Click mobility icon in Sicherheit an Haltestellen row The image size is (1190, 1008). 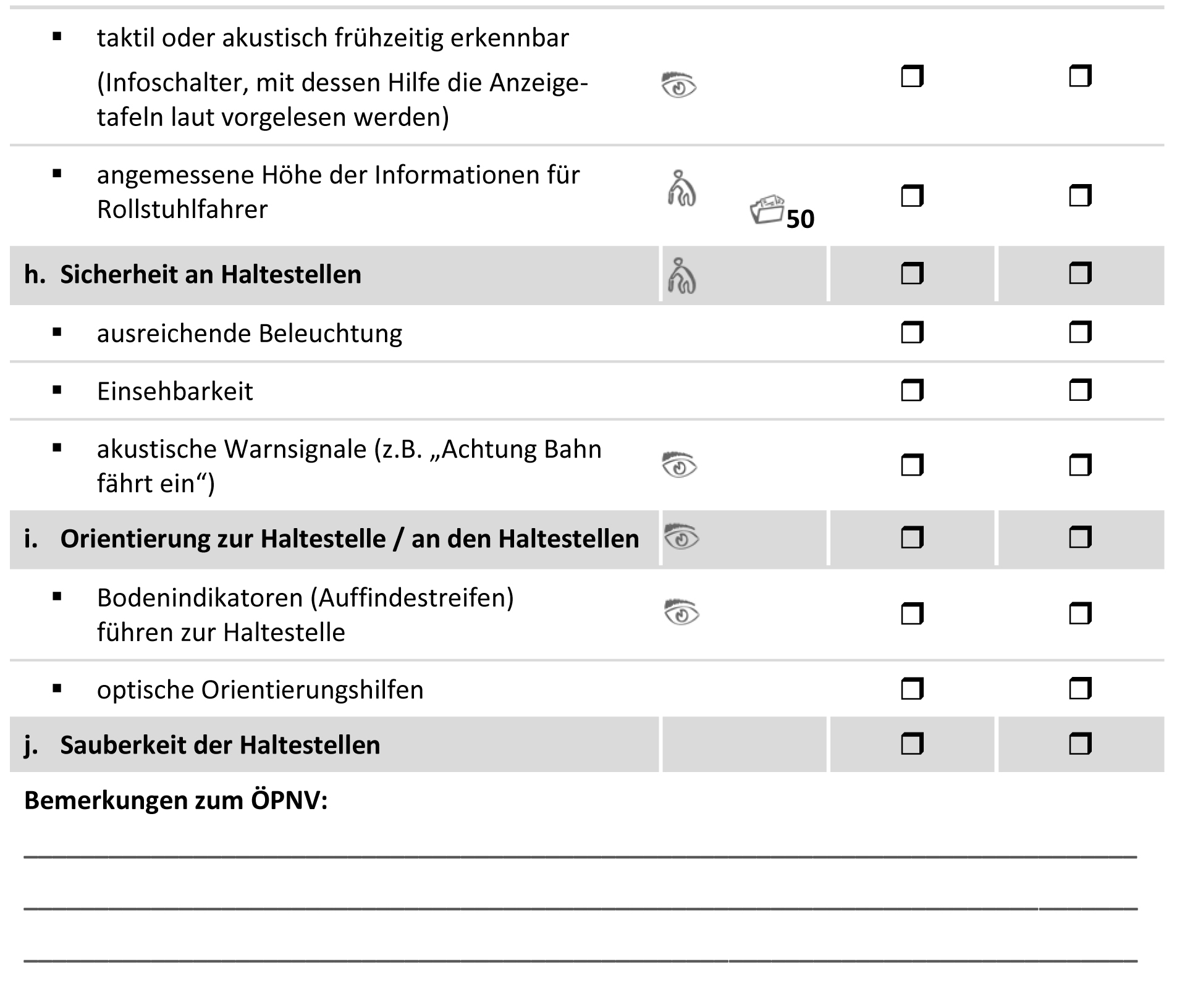(682, 275)
